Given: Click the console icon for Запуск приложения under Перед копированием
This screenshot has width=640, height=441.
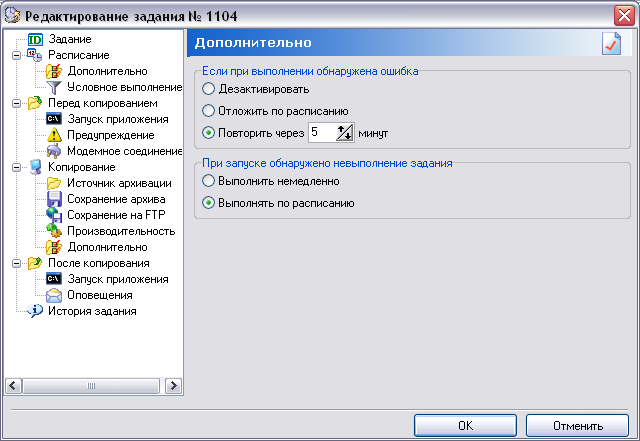Looking at the screenshot, I should click(x=54, y=119).
